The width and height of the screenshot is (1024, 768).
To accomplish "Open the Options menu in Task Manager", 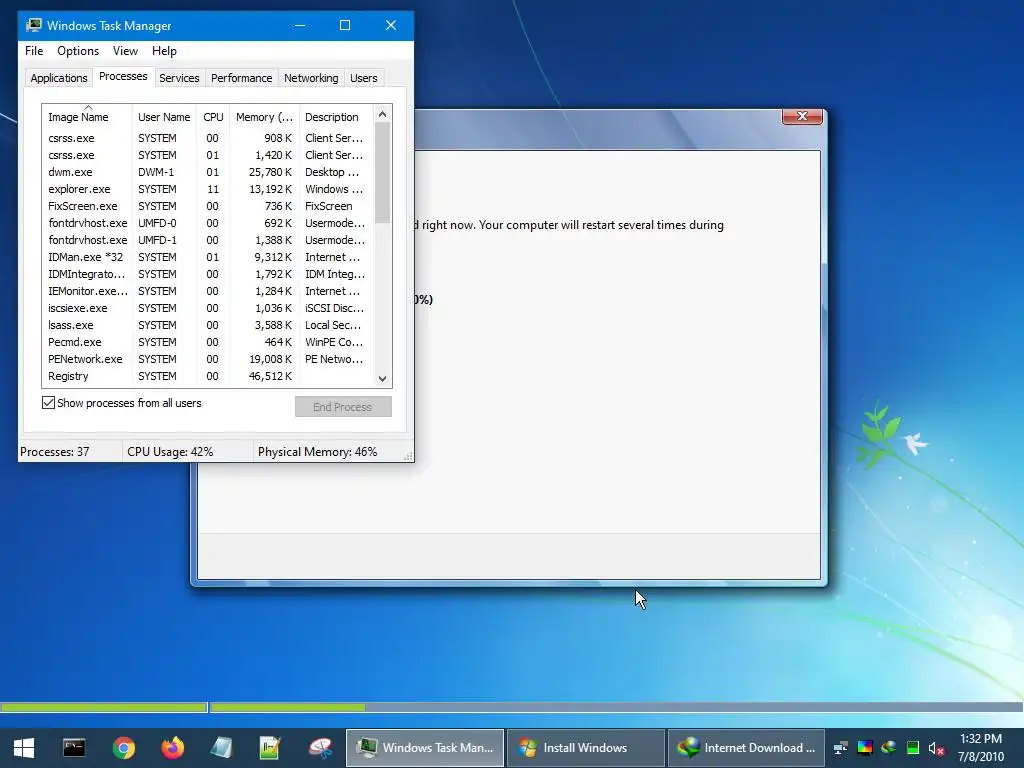I will [x=78, y=51].
